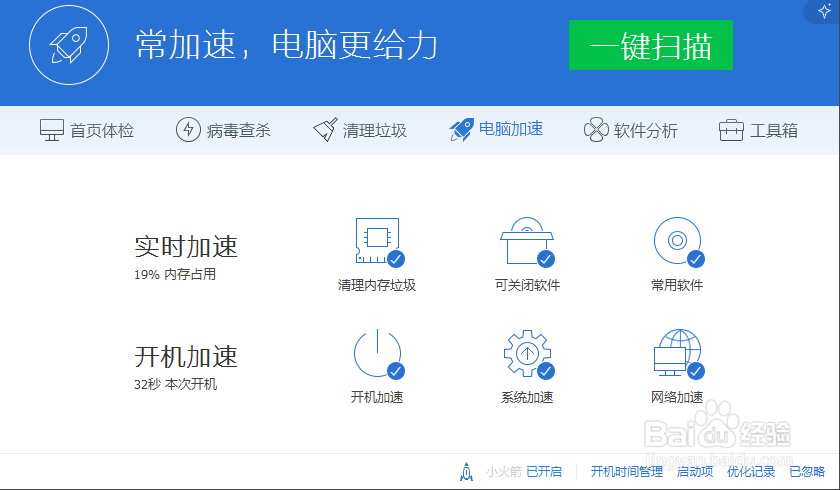Click the 清理内存垃圾 label
Image resolution: width=840 pixels, height=490 pixels.
tap(377, 285)
